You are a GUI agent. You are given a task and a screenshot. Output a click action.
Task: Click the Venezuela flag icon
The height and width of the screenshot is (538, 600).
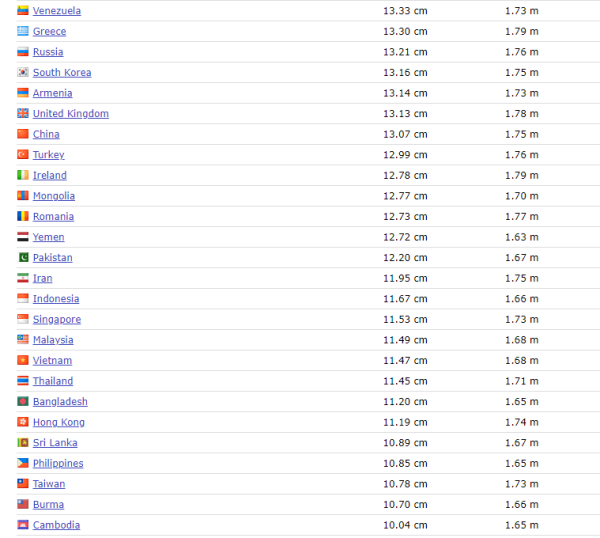[x=23, y=11]
